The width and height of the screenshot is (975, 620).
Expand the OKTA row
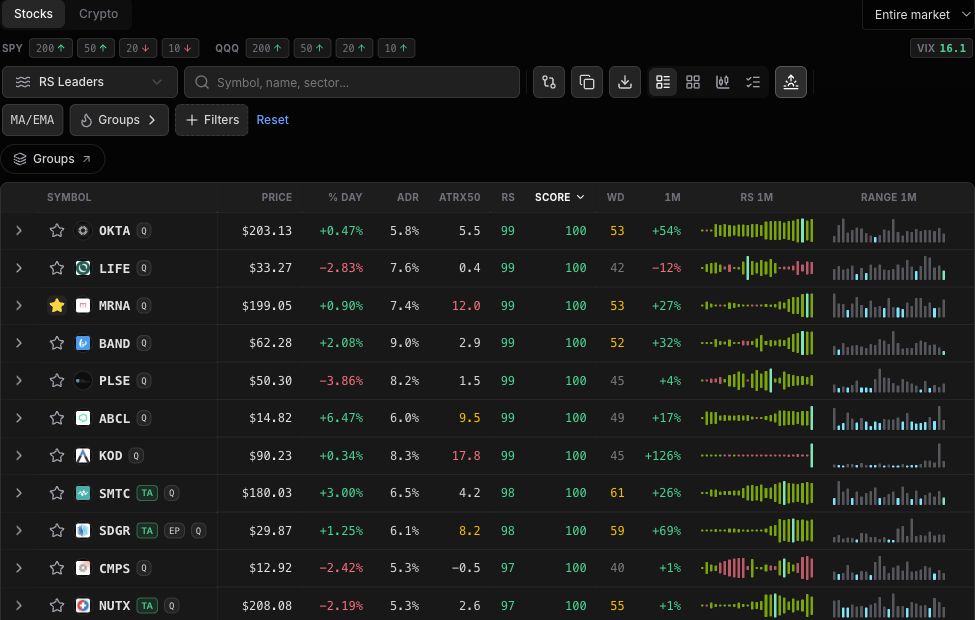(x=19, y=231)
